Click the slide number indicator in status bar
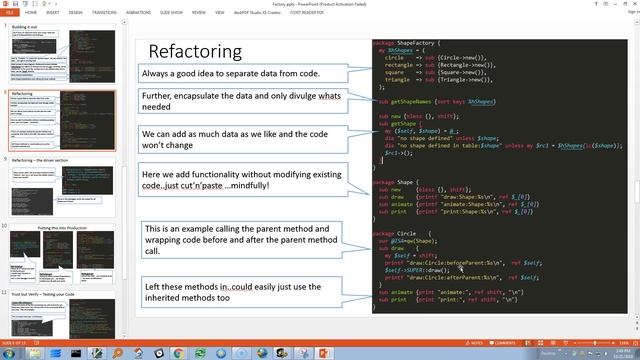 14,343
